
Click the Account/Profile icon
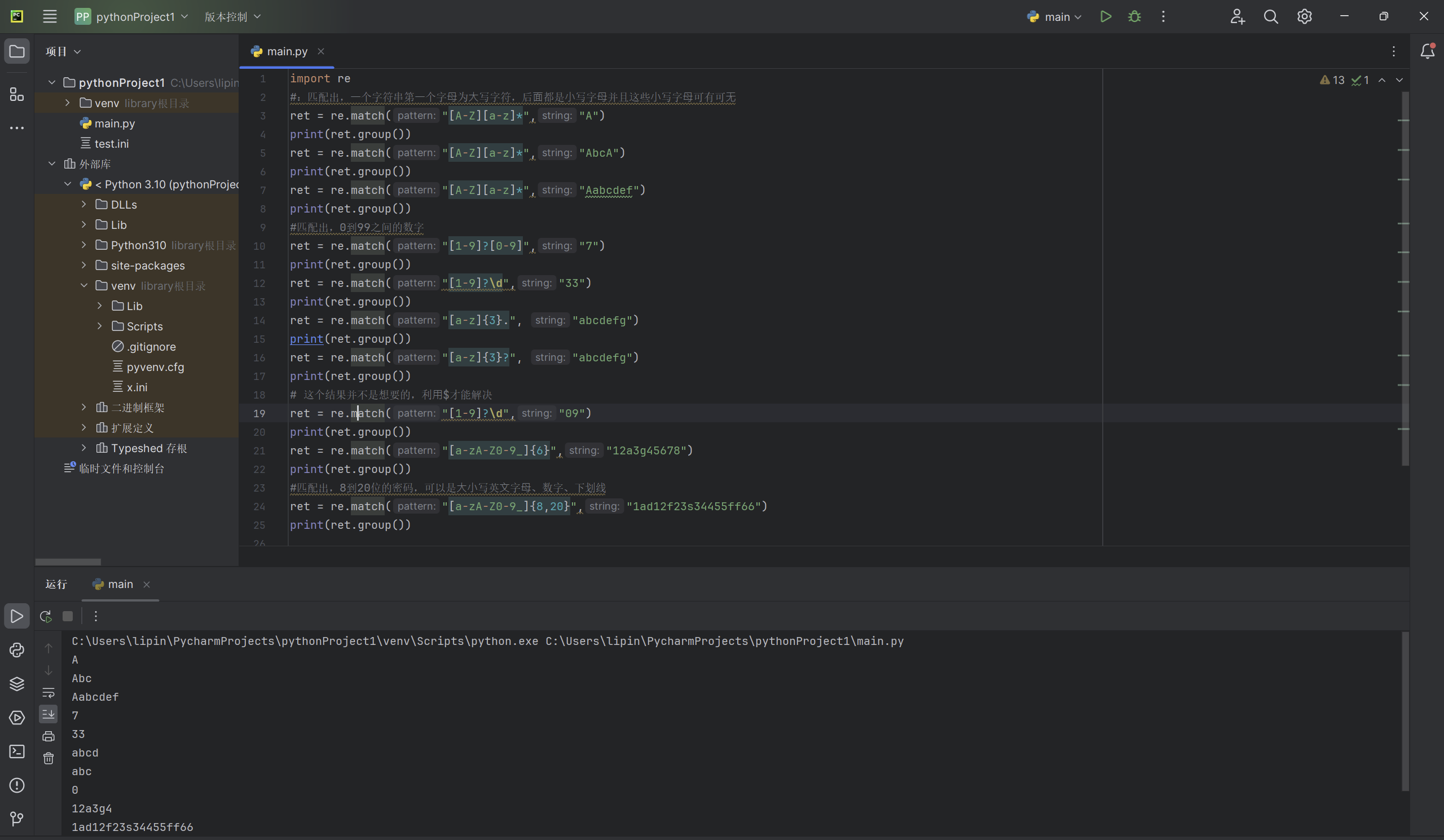[1237, 16]
